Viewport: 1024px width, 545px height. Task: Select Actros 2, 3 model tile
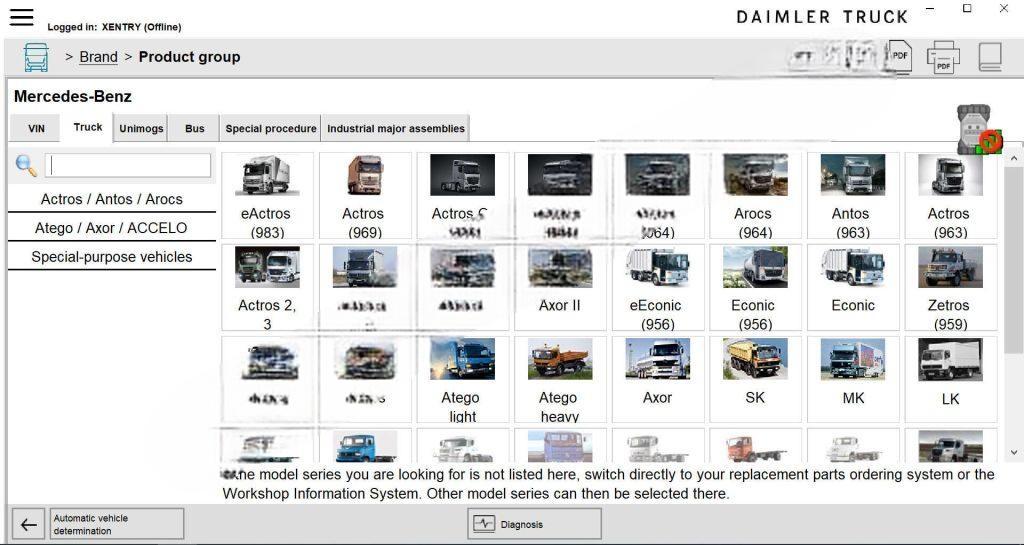click(267, 287)
